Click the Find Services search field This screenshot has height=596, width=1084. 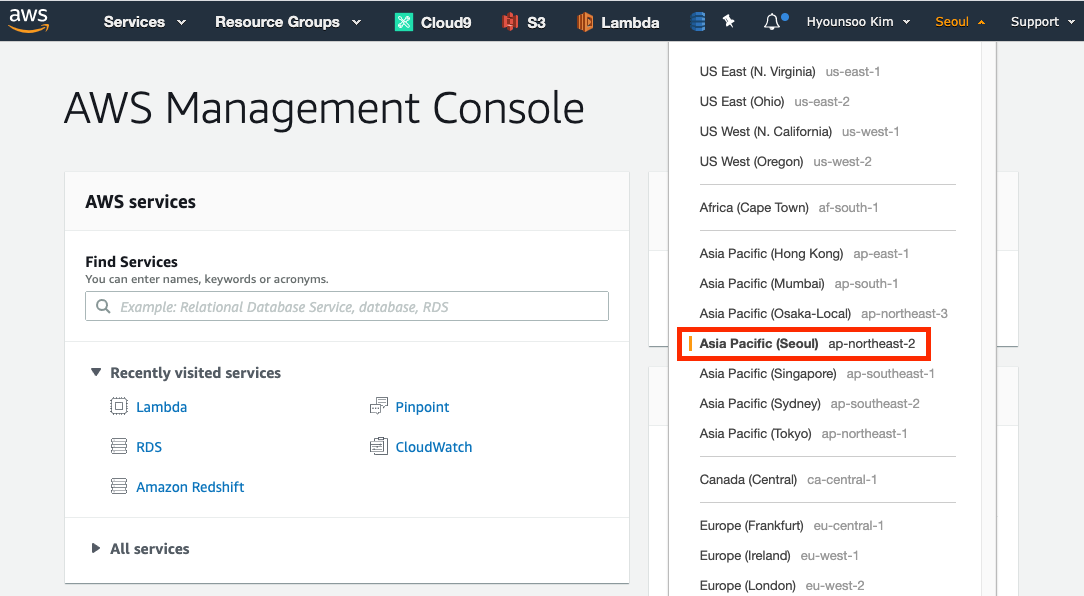click(347, 306)
